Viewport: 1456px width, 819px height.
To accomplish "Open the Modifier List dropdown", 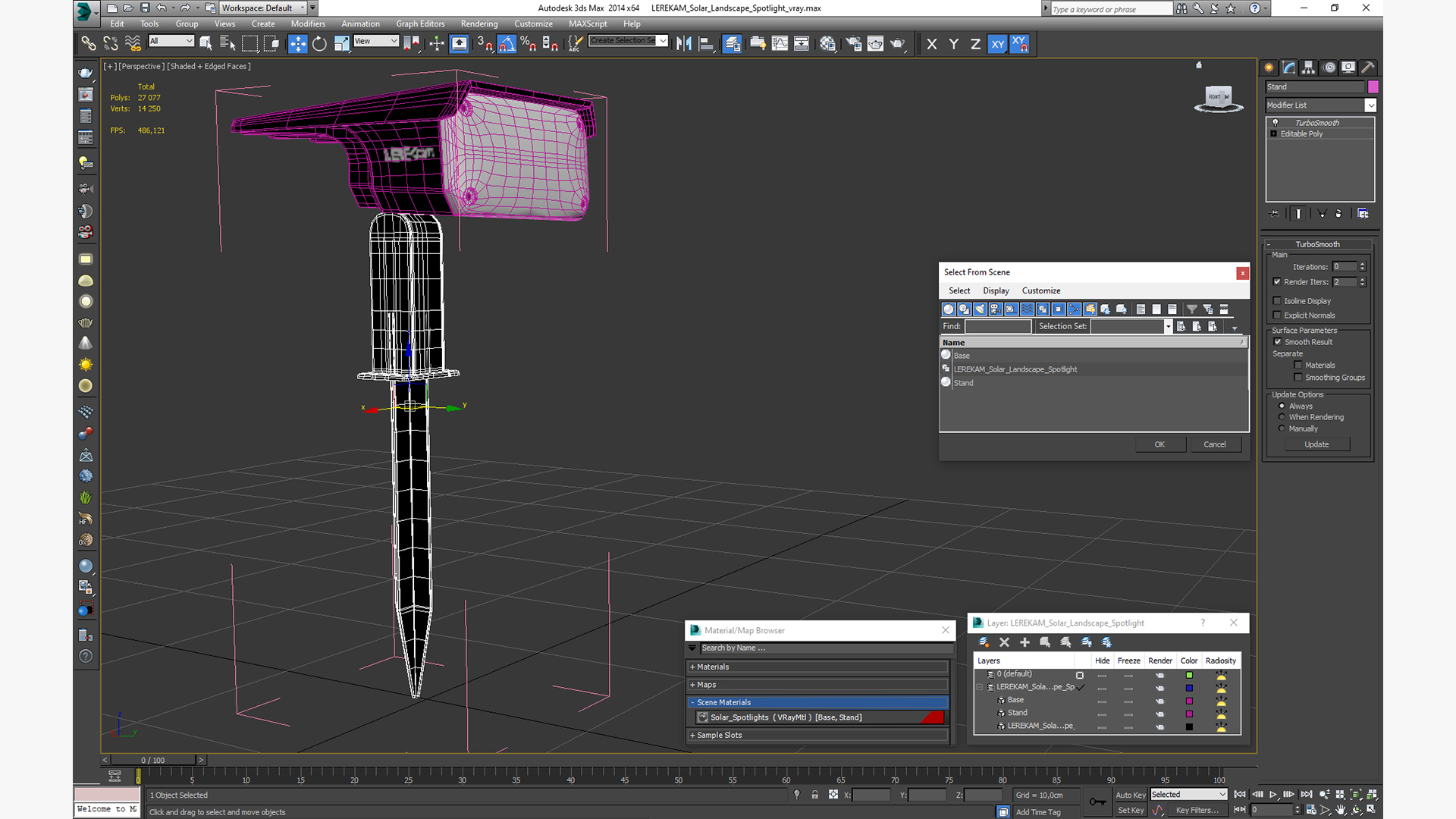I will click(1370, 105).
